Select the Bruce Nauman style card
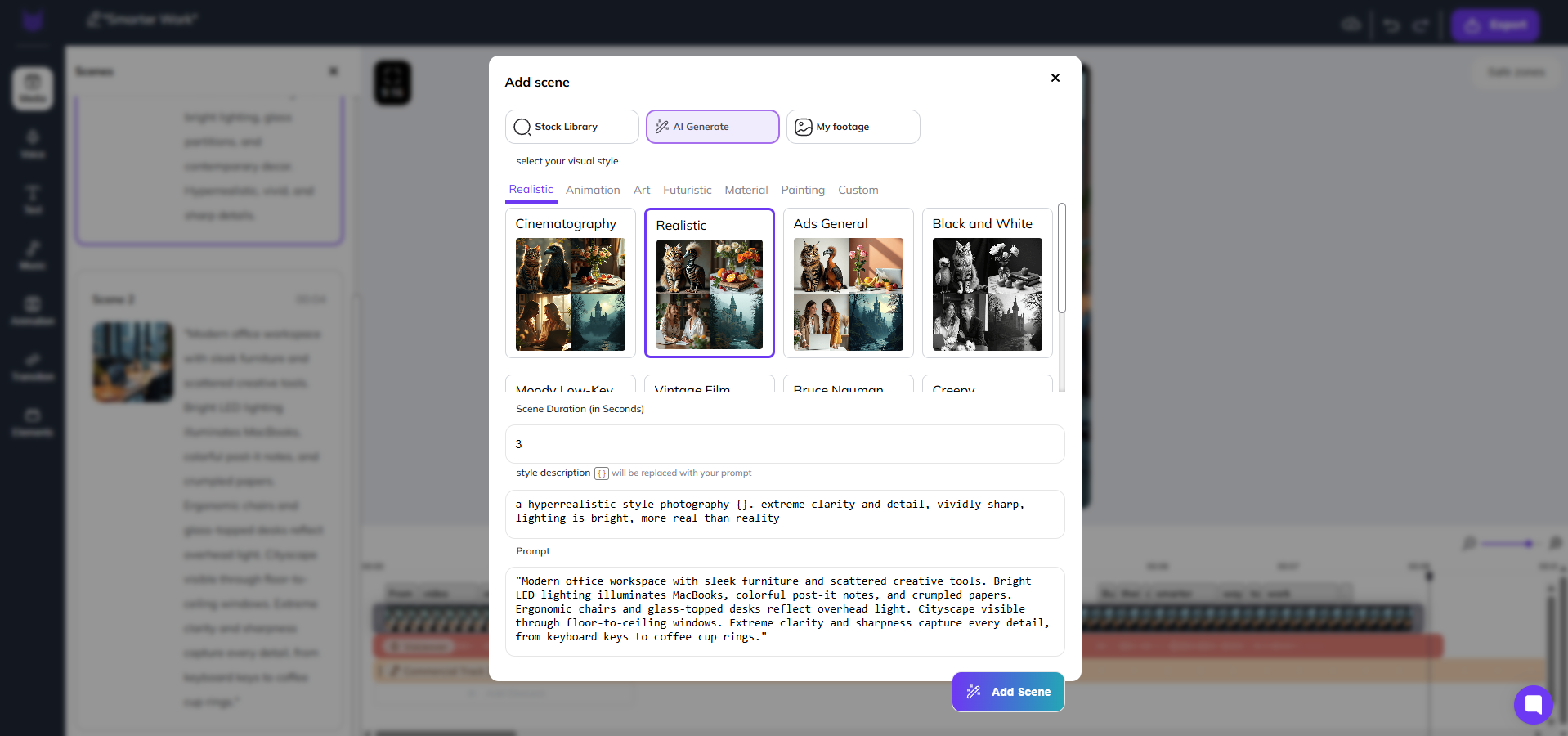The width and height of the screenshot is (1568, 736). tap(849, 384)
